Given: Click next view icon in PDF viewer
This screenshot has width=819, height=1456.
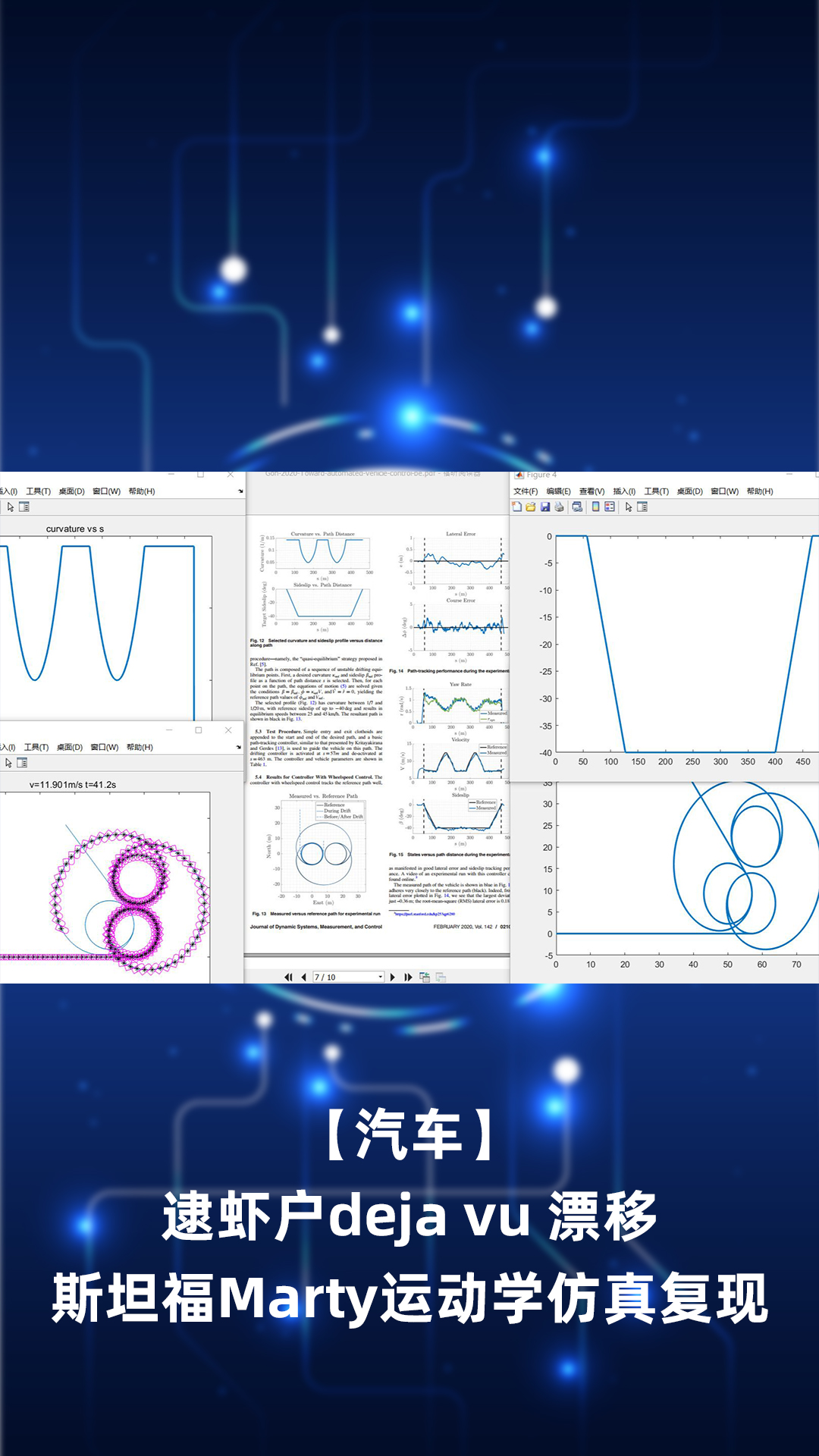Looking at the screenshot, I should (441, 977).
